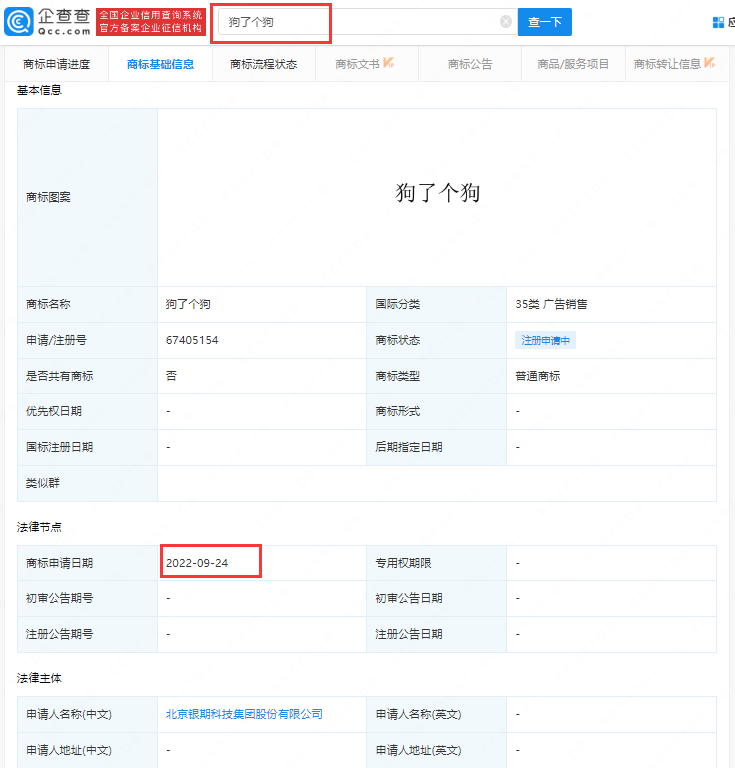Go to the 商标文书 tab
The image size is (735, 768).
(x=357, y=64)
